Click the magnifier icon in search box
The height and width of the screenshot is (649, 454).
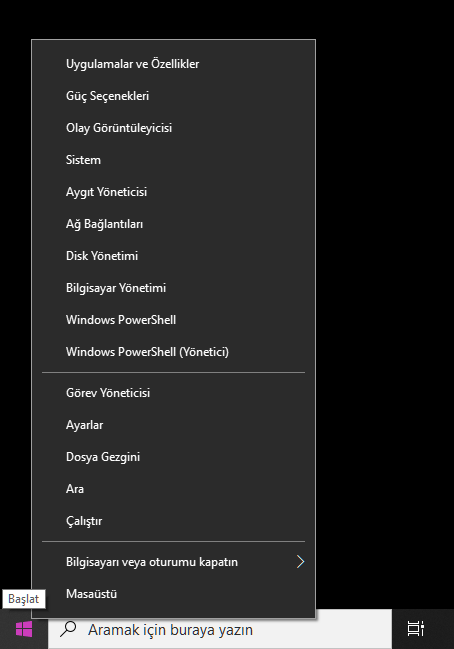68,629
